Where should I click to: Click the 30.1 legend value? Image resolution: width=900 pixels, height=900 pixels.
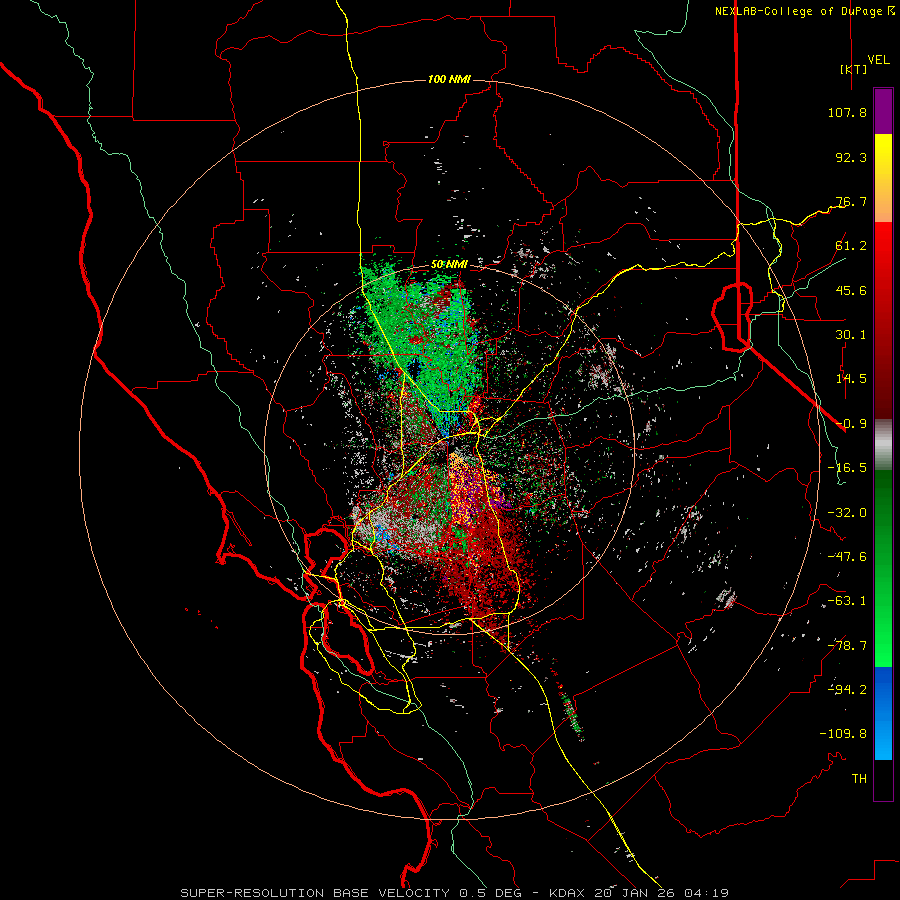(851, 335)
